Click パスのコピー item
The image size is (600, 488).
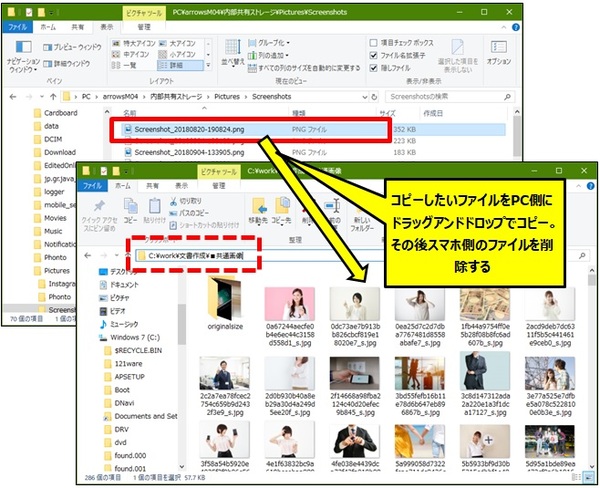189,213
